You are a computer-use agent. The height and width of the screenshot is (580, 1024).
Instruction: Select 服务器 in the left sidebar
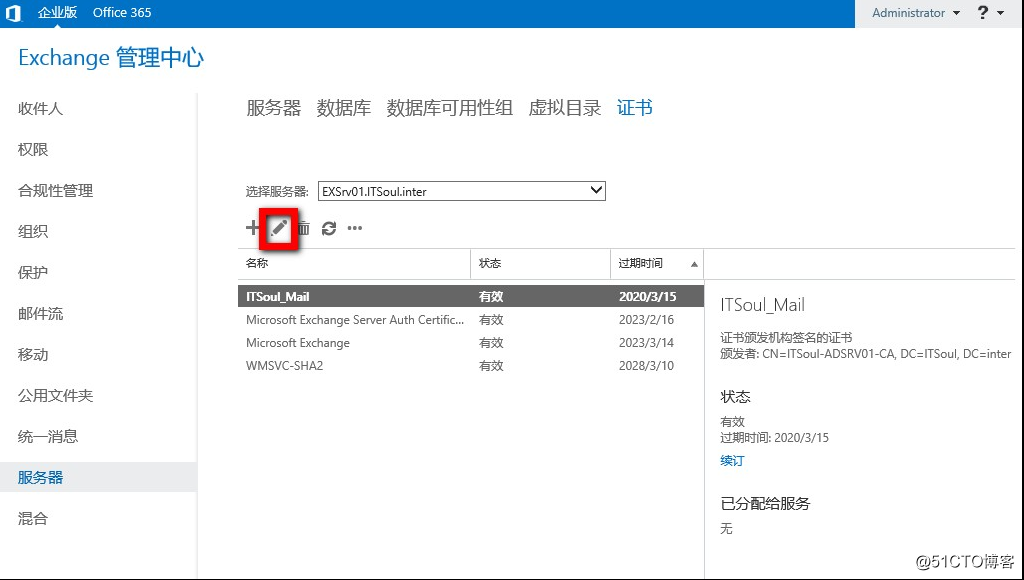98,477
